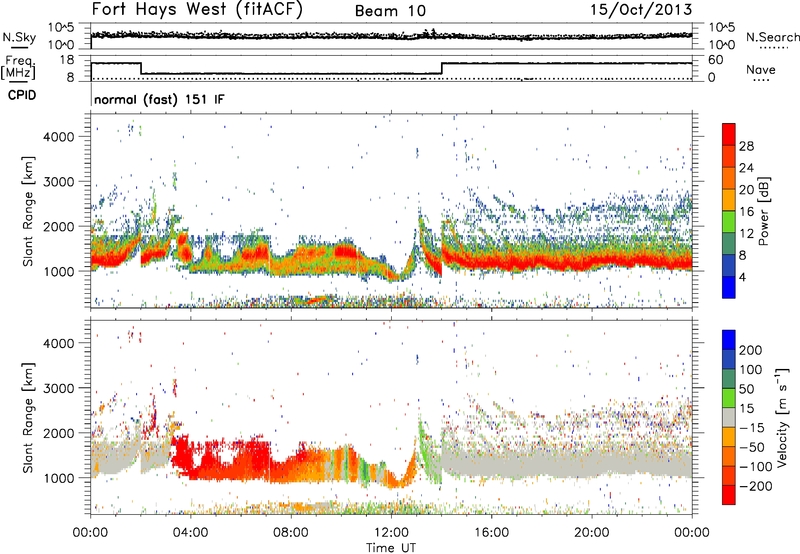Click the 'Velocity [m s⁻¹]' colorbar label
The height and width of the screenshot is (554, 800).
781,417
